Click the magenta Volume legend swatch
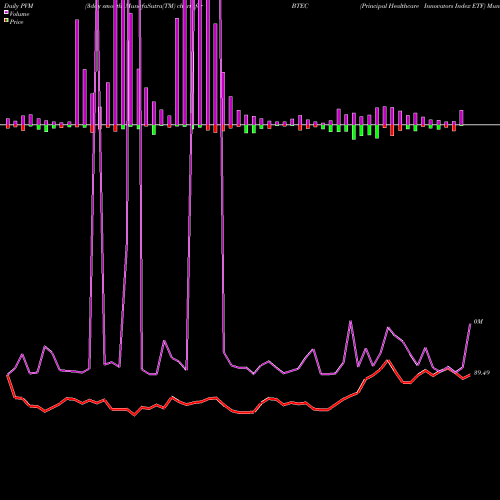 [6, 12]
